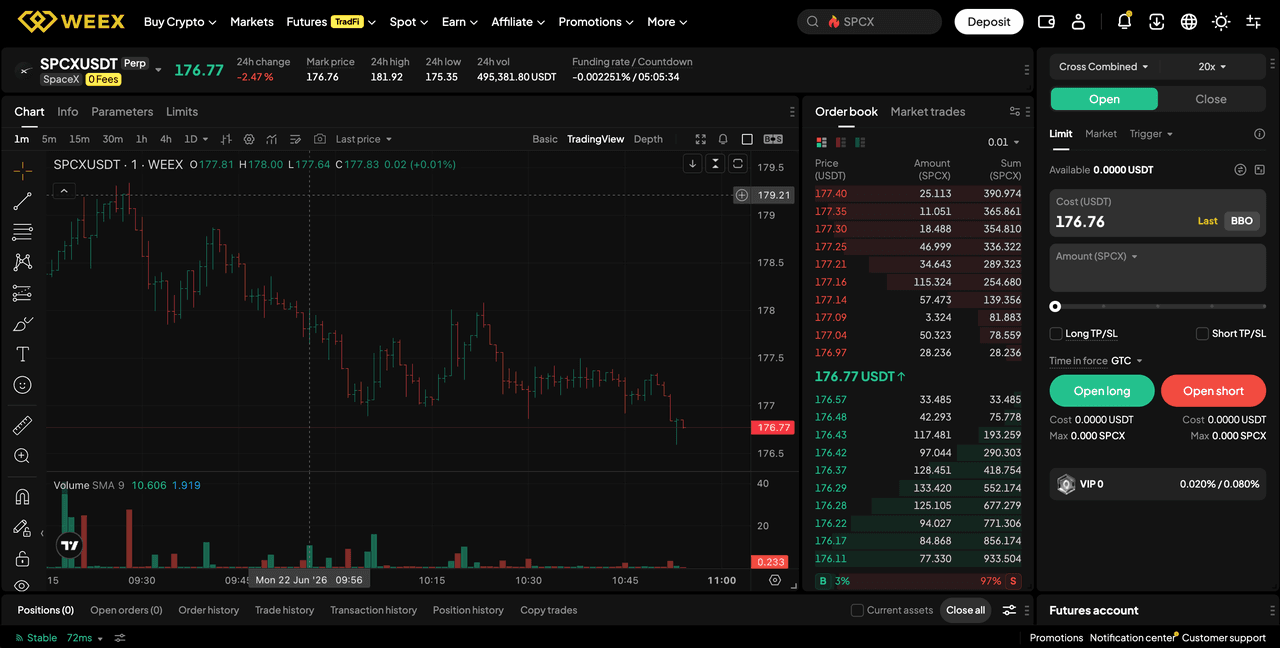The width and height of the screenshot is (1280, 648).
Task: Click the SPCX search box
Action: [869, 22]
